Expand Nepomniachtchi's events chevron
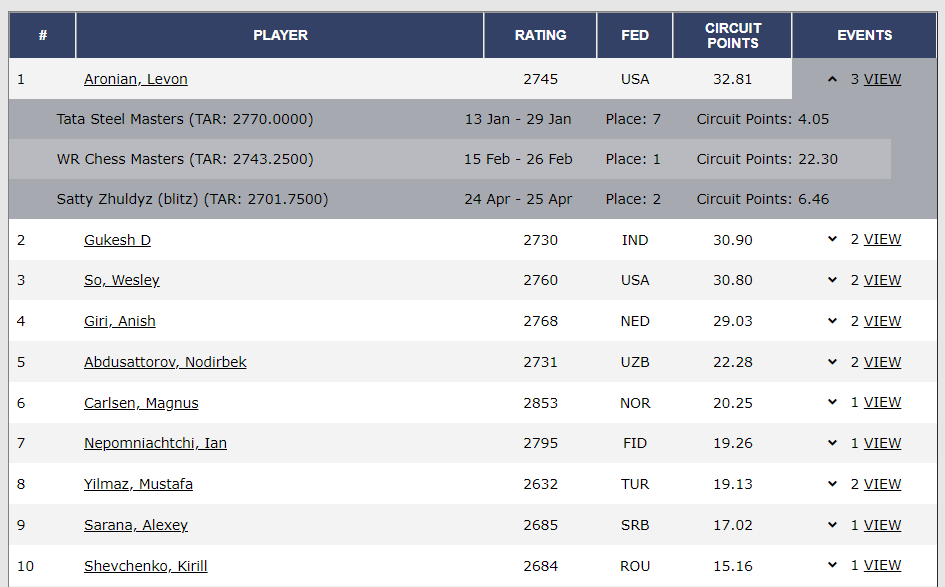 point(832,443)
